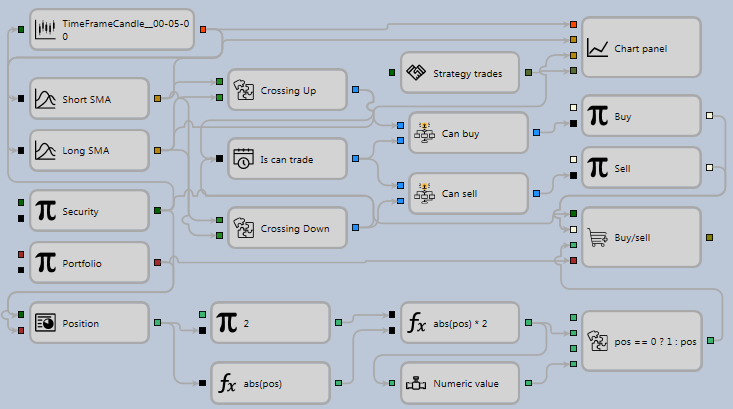Select the Portfolio node label

click(x=82, y=263)
